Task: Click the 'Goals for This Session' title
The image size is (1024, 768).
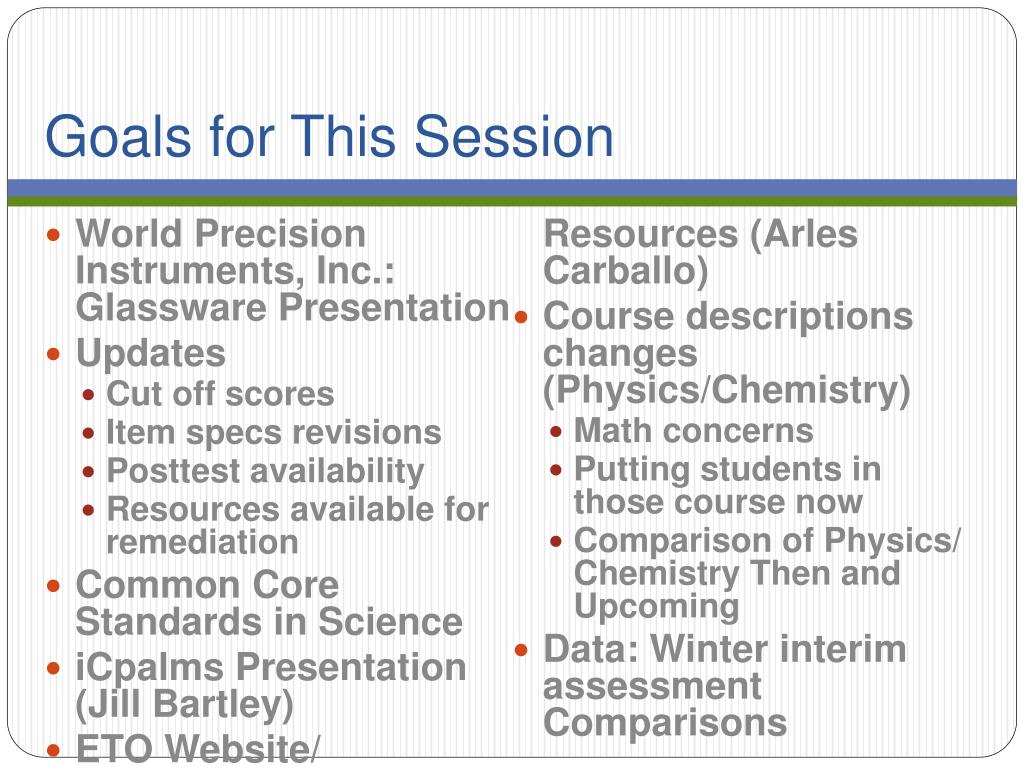Action: [x=329, y=136]
